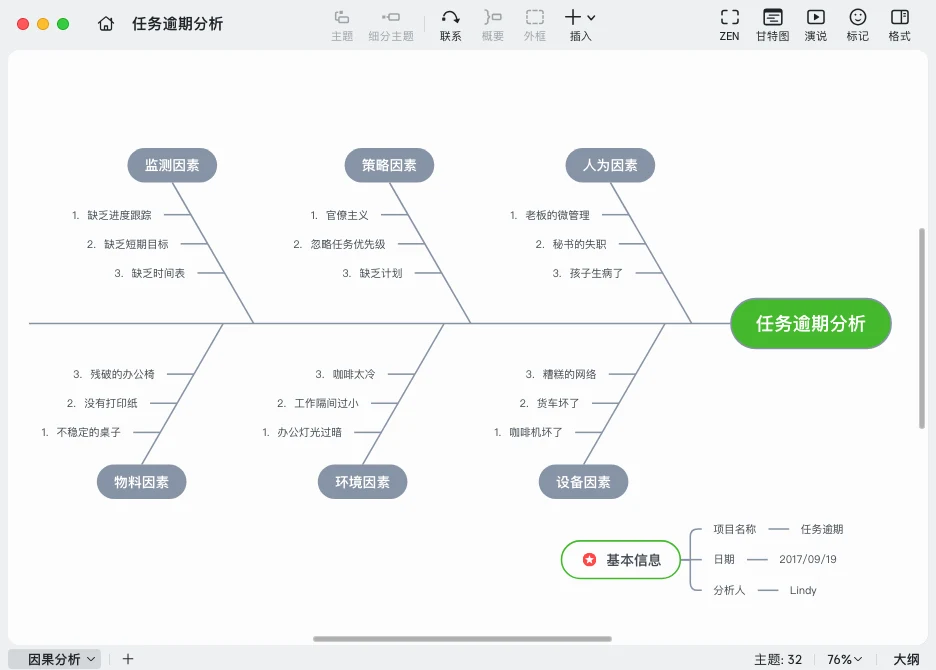936x670 pixels.
Task: Open the 标记 markers panel
Action: click(857, 23)
